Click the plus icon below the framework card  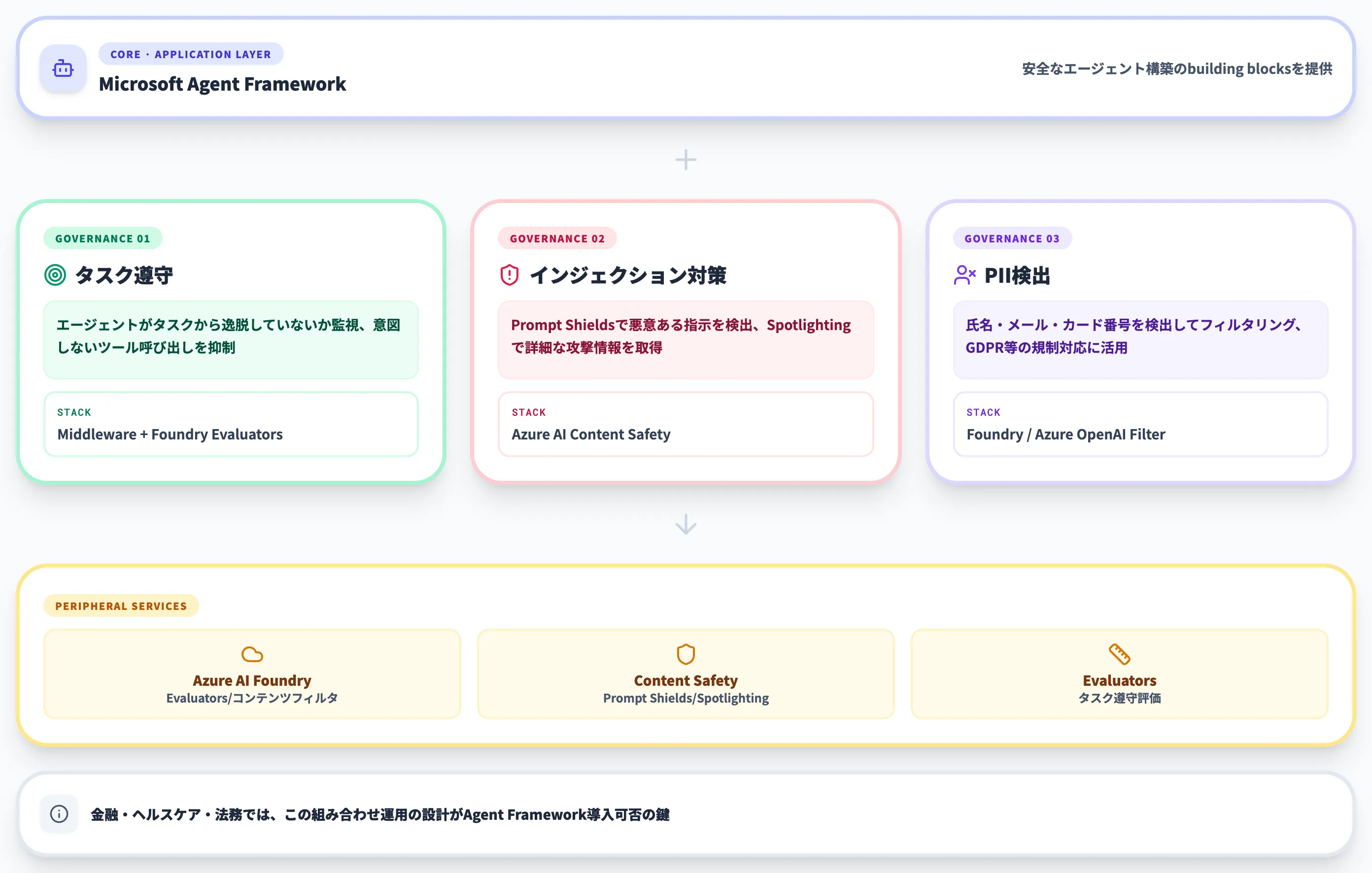click(686, 160)
